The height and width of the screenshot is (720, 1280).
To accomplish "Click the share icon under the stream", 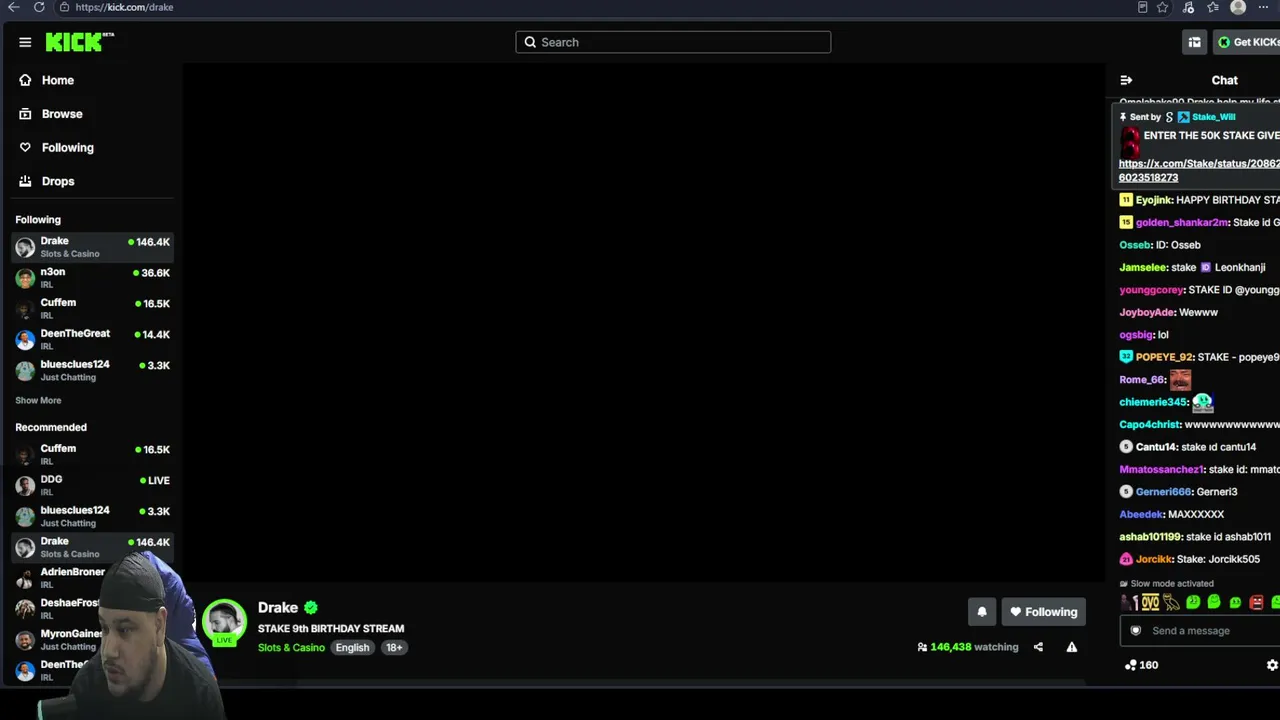I will pos(1038,647).
